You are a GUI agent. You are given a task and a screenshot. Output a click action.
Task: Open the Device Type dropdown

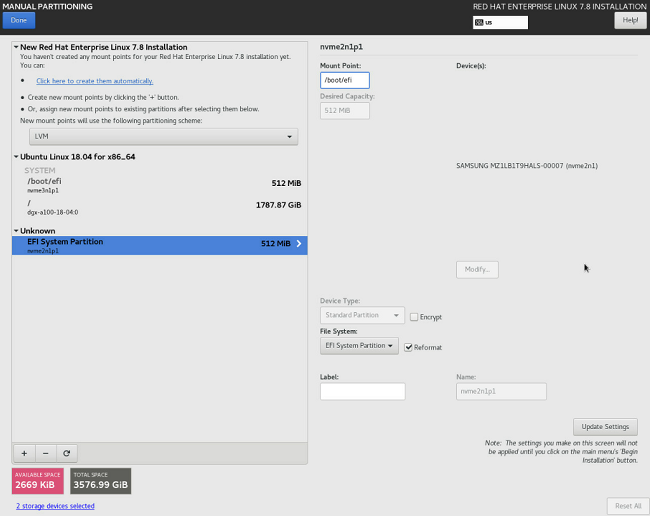(x=362, y=315)
